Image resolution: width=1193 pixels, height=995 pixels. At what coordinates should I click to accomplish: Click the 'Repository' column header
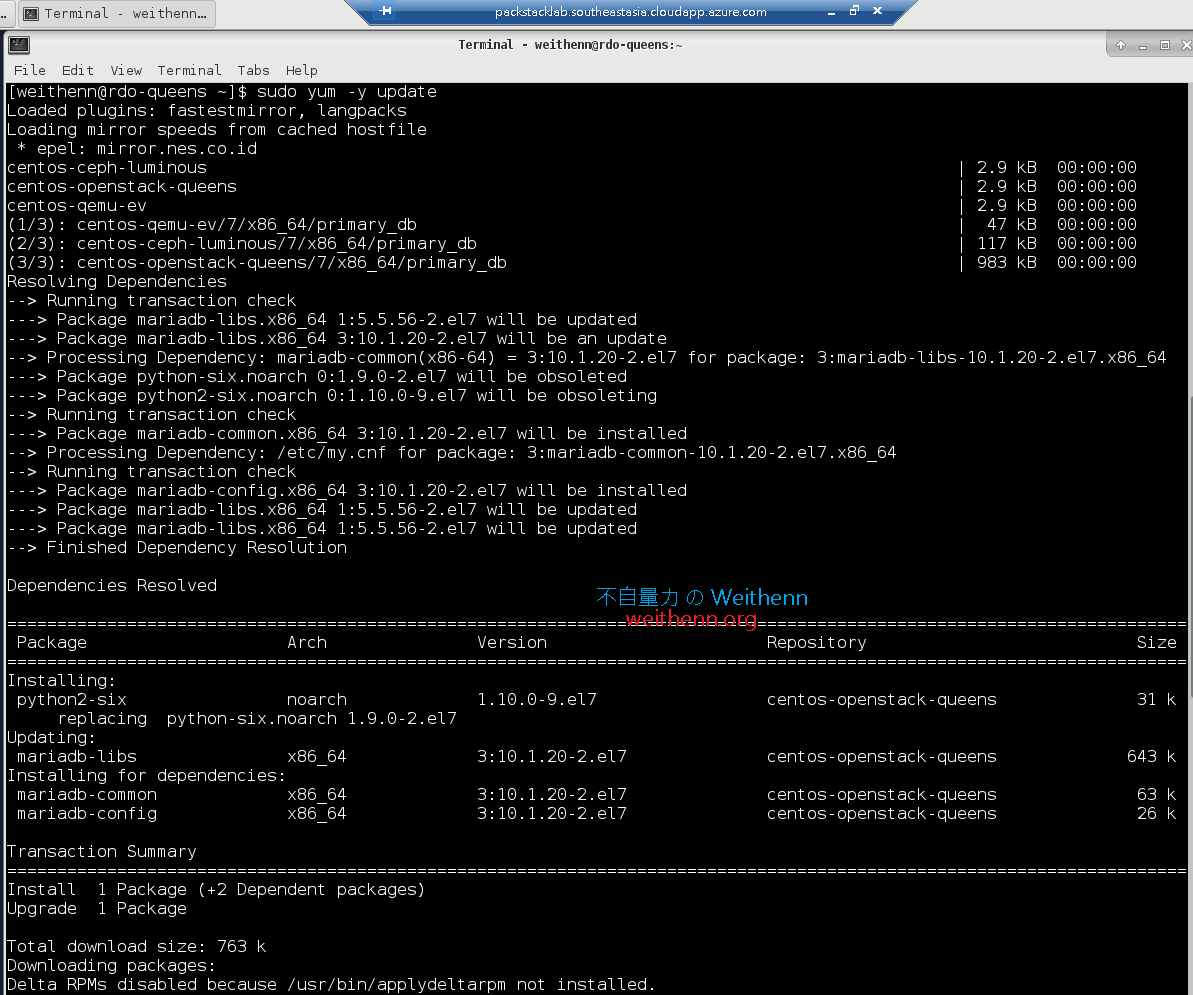816,643
